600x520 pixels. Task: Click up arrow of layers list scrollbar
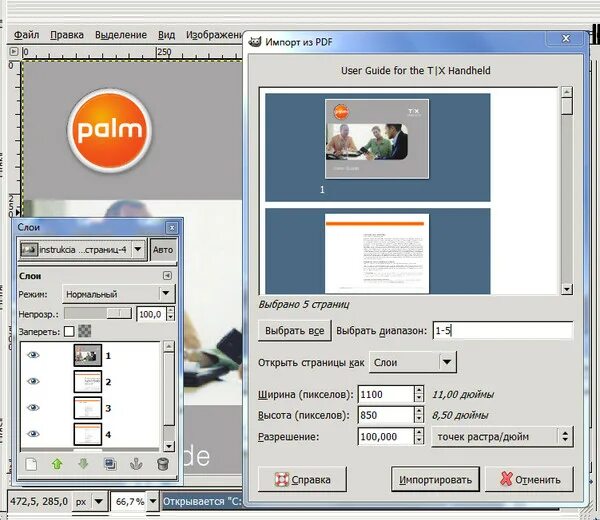[x=169, y=347]
